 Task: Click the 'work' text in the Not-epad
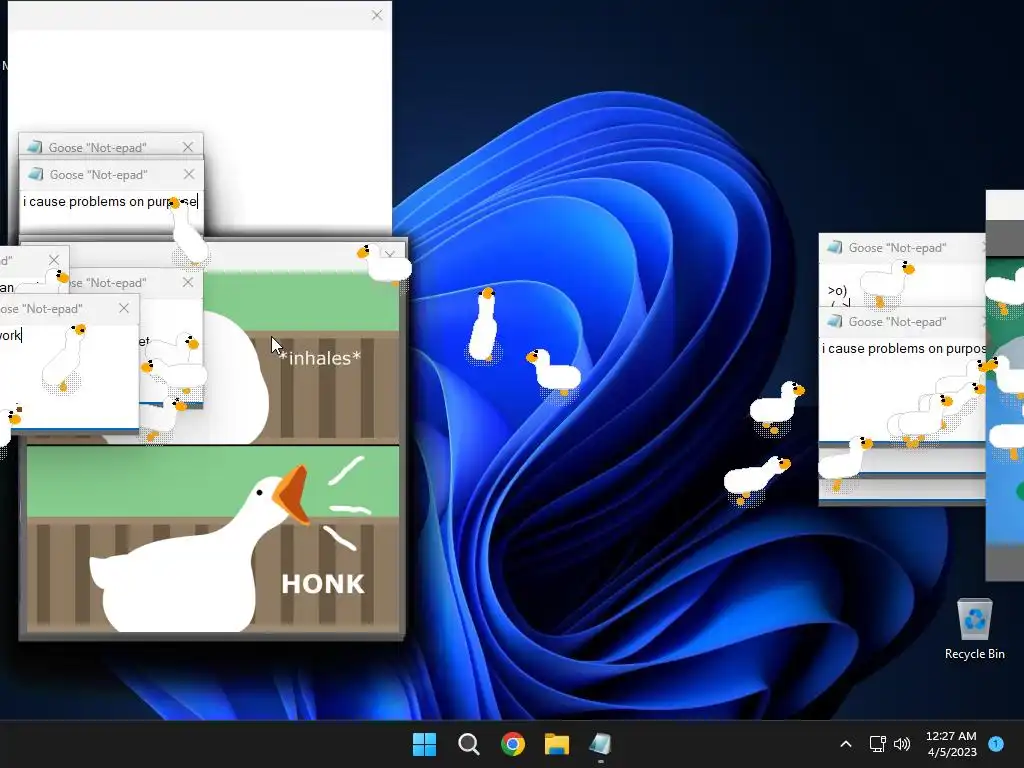11,336
